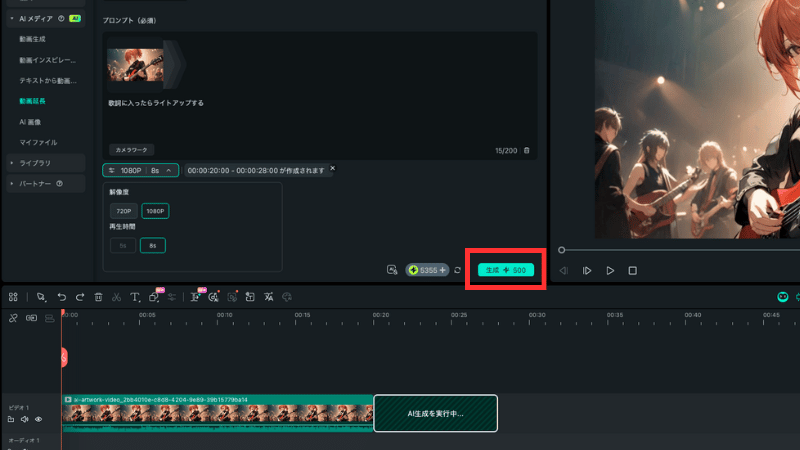Clear the prompt with the trash icon
Image resolution: width=800 pixels, height=450 pixels.
click(x=527, y=150)
